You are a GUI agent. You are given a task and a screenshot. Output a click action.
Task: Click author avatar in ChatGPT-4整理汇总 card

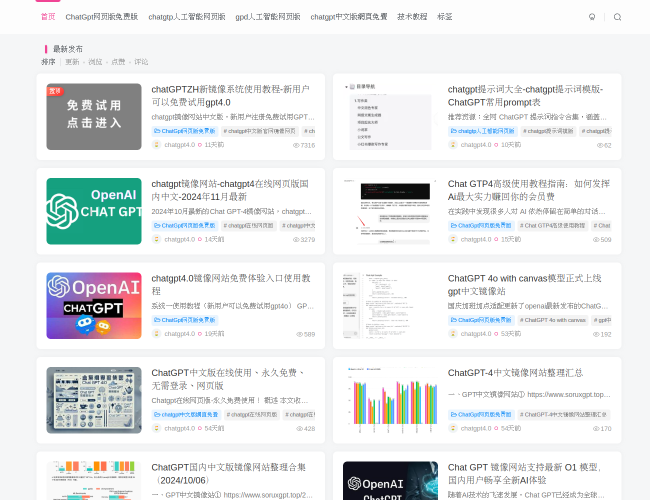tap(453, 428)
